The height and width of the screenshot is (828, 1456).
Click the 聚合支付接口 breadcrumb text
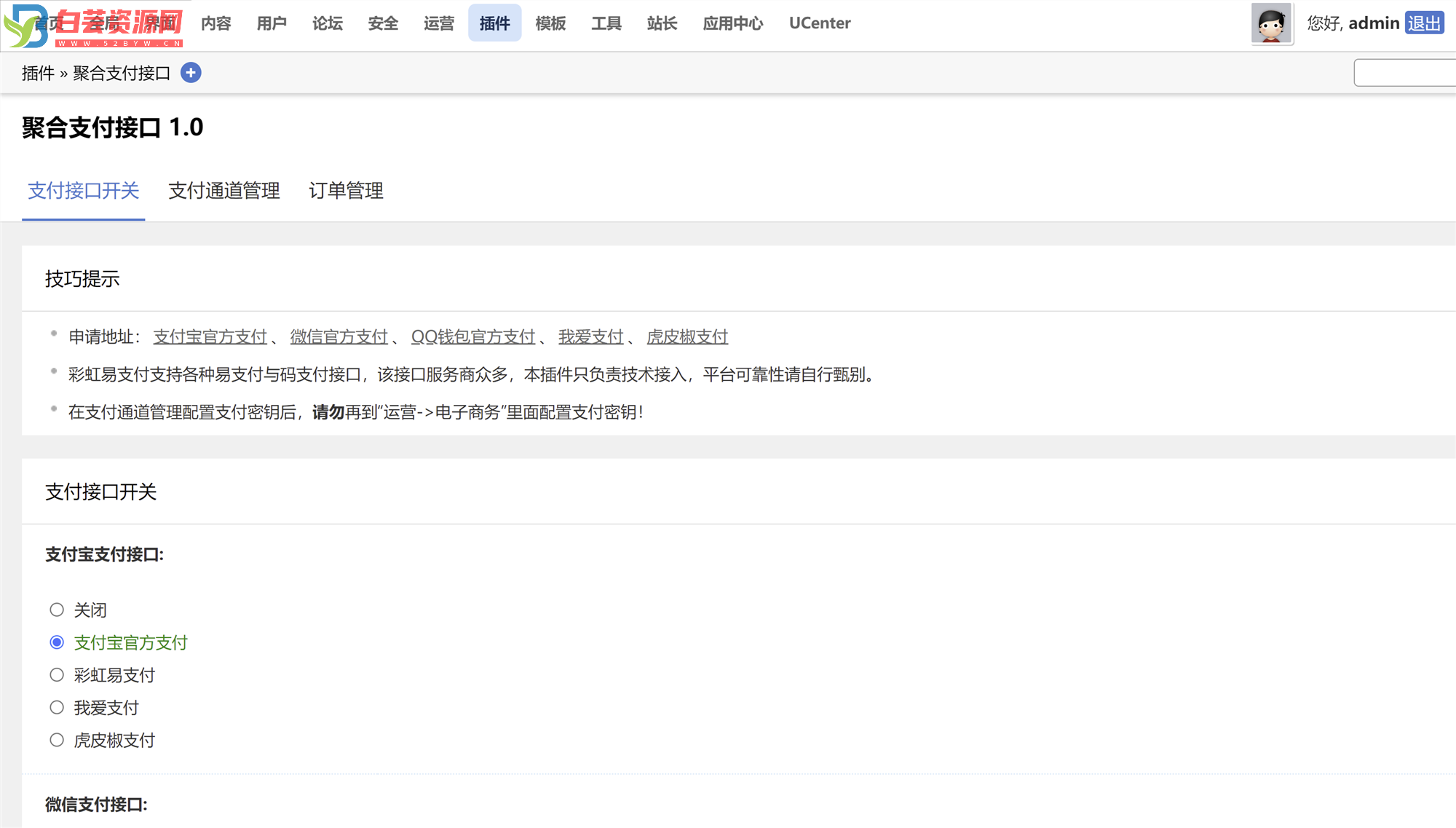[x=122, y=73]
